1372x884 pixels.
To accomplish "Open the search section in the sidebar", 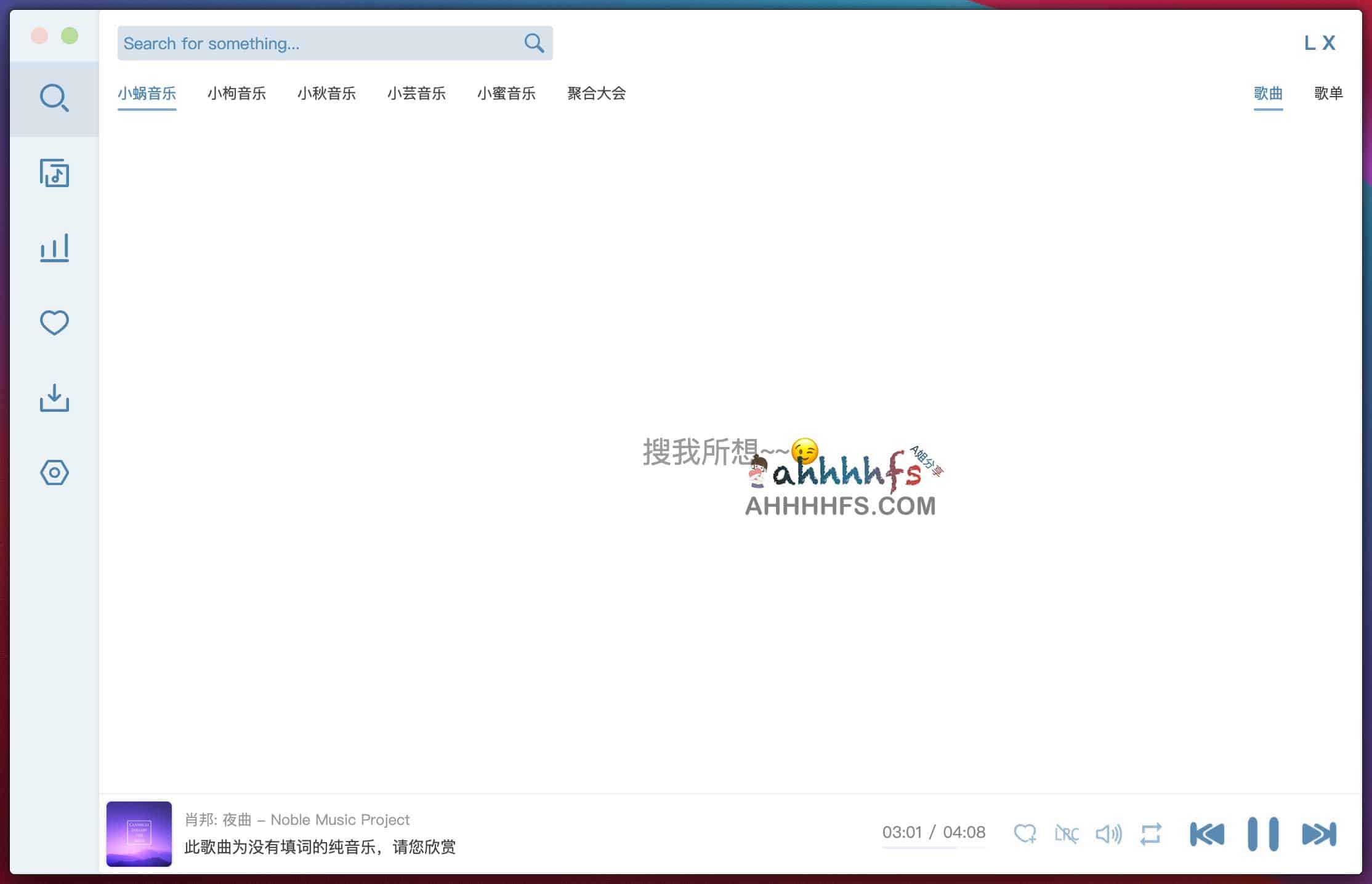I will click(54, 98).
